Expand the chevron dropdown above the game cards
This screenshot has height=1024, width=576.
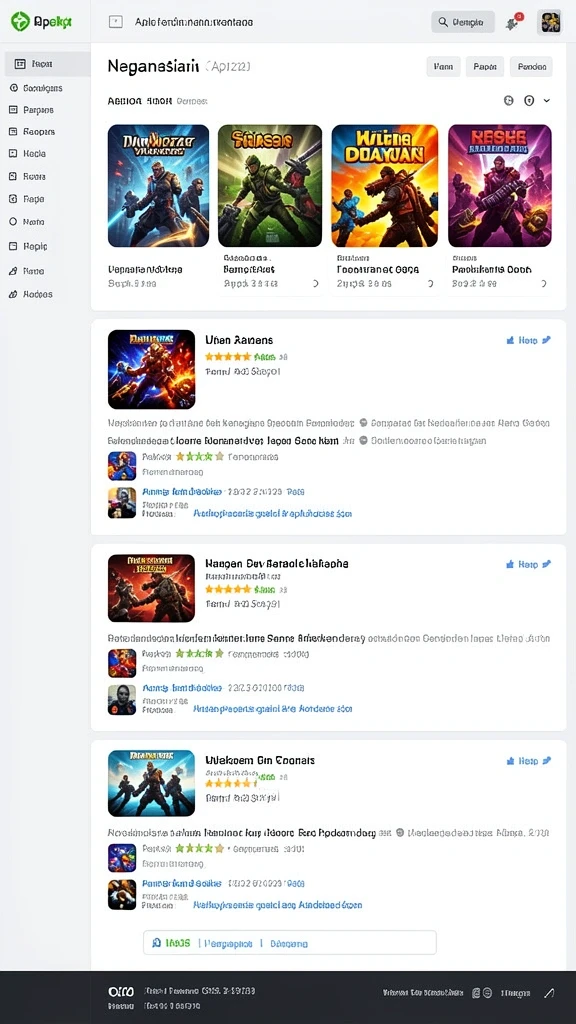click(547, 101)
